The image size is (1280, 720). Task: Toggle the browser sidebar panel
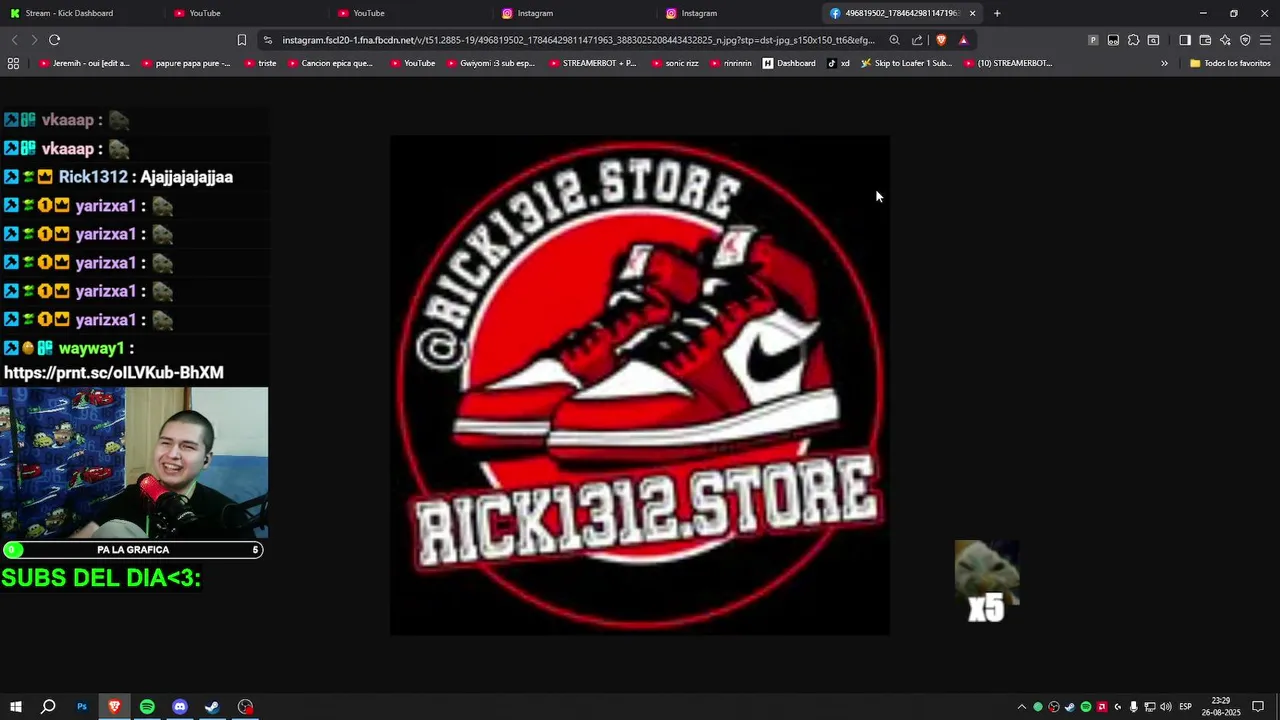(1185, 40)
